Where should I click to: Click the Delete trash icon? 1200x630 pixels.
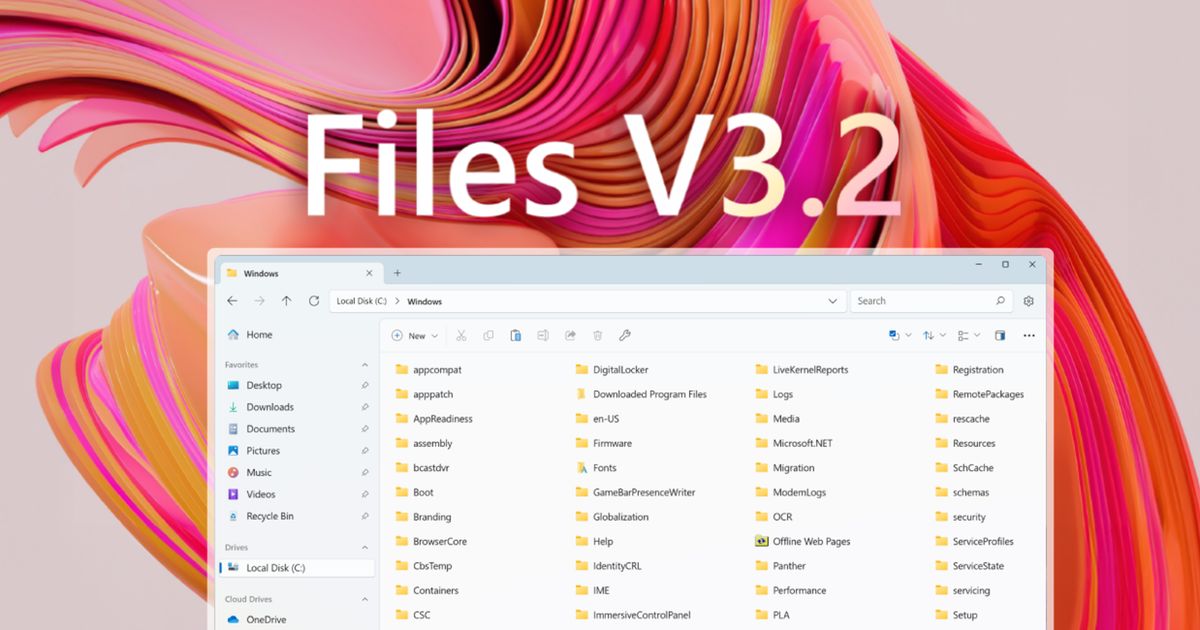click(x=597, y=336)
